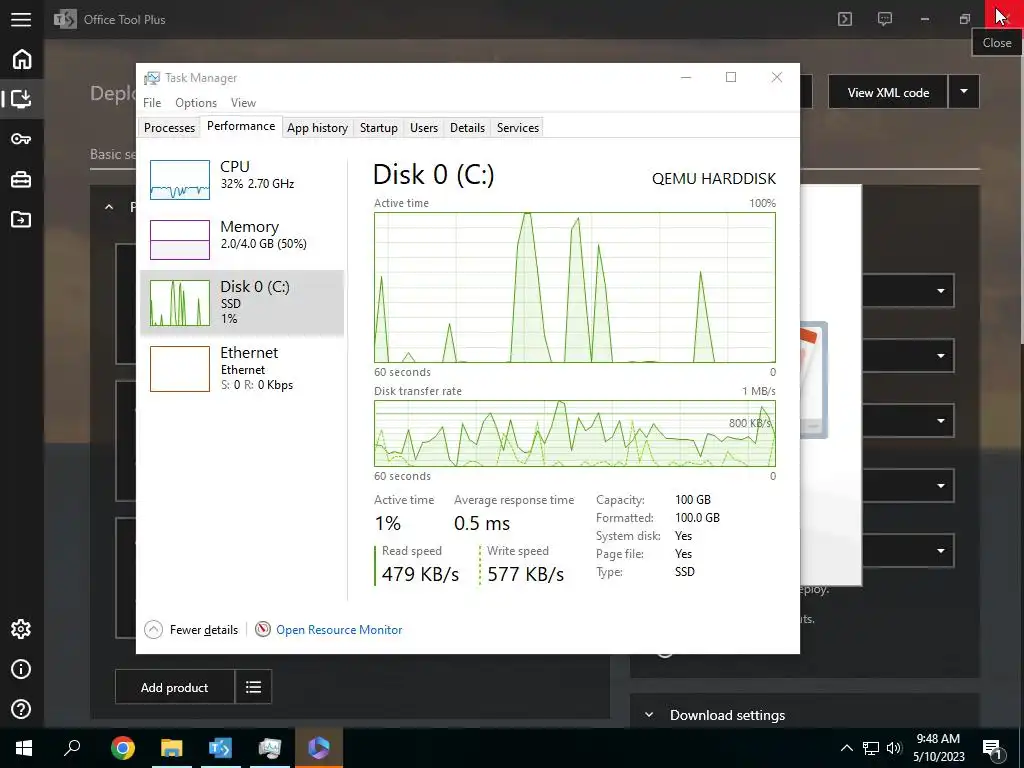1024x768 pixels.
Task: Click the 100 GB capacity value
Action: [x=693, y=500]
